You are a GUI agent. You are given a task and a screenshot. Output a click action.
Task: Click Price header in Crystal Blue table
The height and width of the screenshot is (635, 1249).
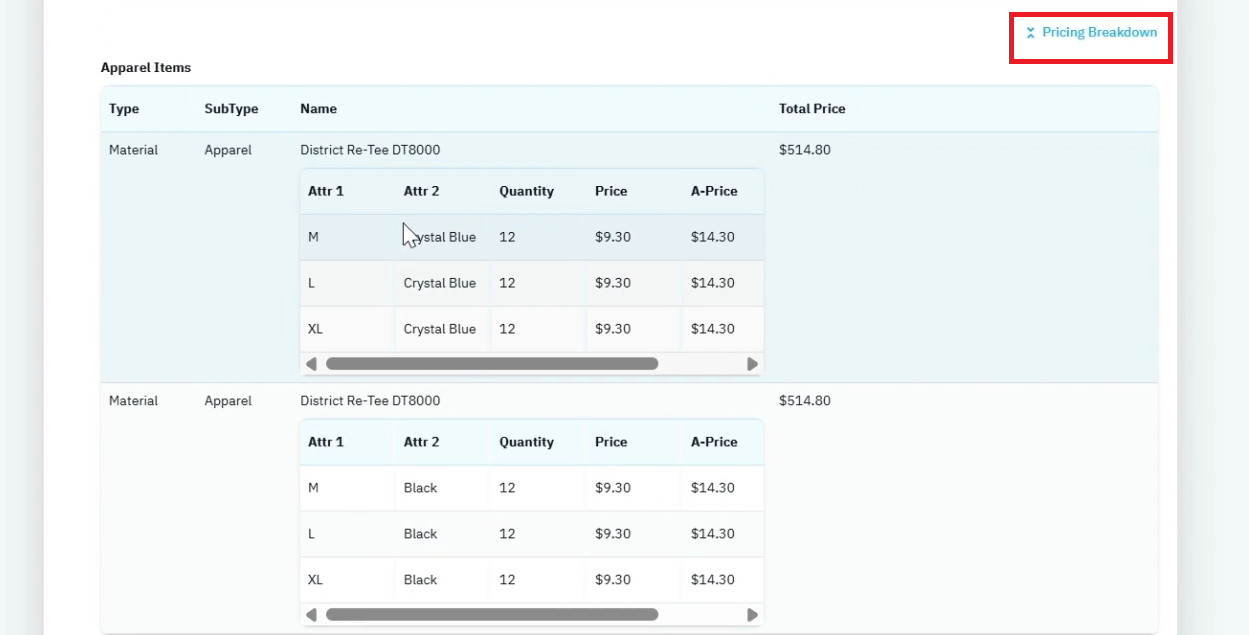611,191
